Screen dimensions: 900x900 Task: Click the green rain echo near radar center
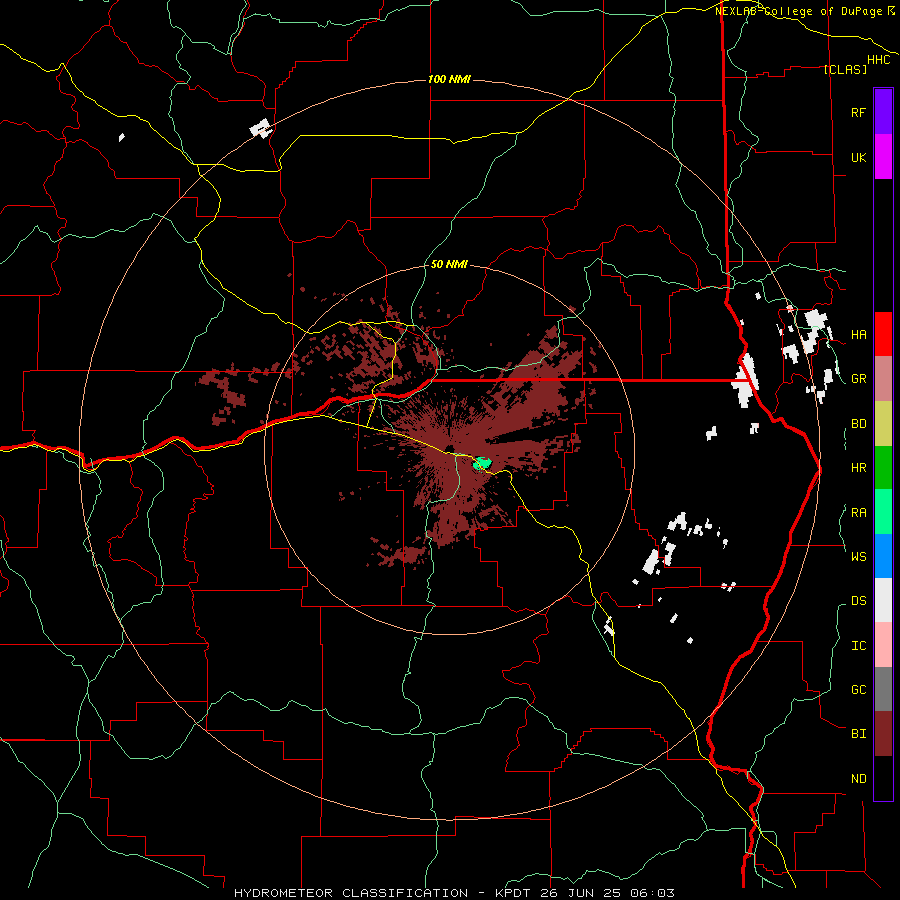point(482,464)
